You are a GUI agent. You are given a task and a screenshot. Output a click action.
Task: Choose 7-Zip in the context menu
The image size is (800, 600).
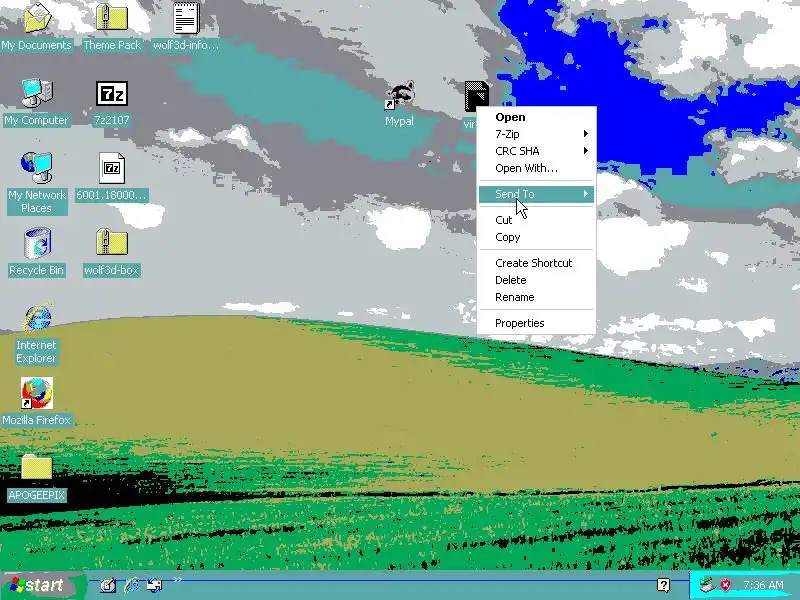pyautogui.click(x=536, y=134)
